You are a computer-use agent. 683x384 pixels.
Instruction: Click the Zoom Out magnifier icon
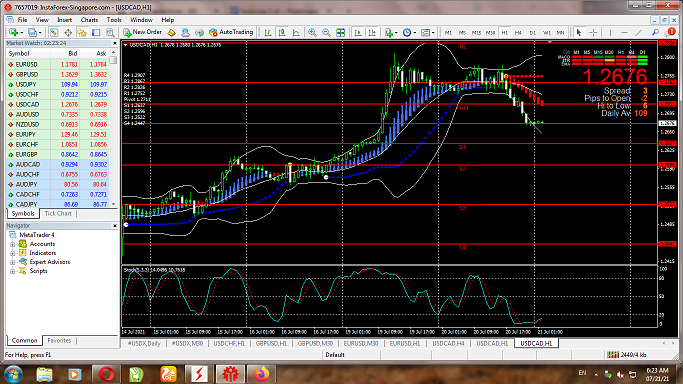[326, 32]
